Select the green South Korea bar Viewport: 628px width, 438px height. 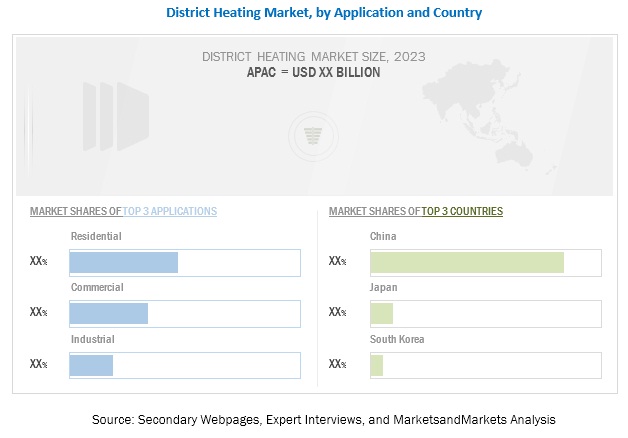pyautogui.click(x=377, y=365)
